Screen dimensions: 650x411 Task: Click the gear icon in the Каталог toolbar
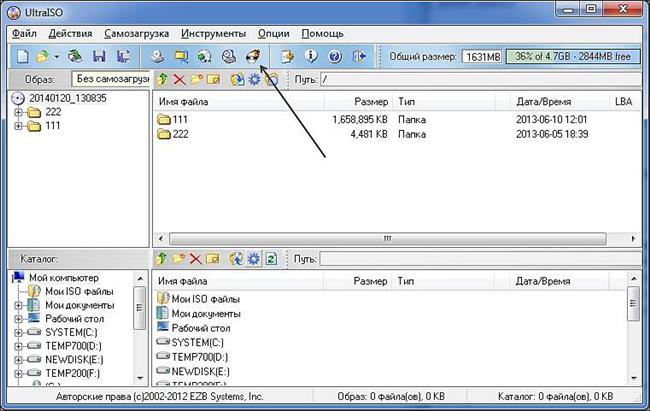[x=253, y=259]
